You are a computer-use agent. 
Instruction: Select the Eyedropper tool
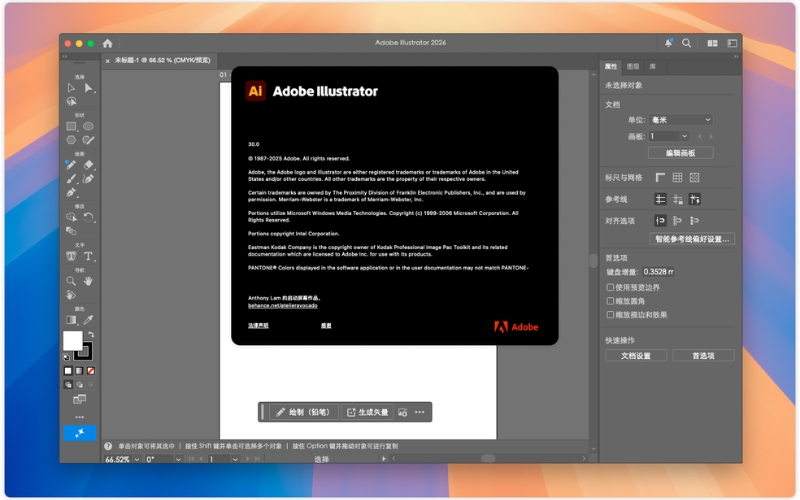[88, 320]
